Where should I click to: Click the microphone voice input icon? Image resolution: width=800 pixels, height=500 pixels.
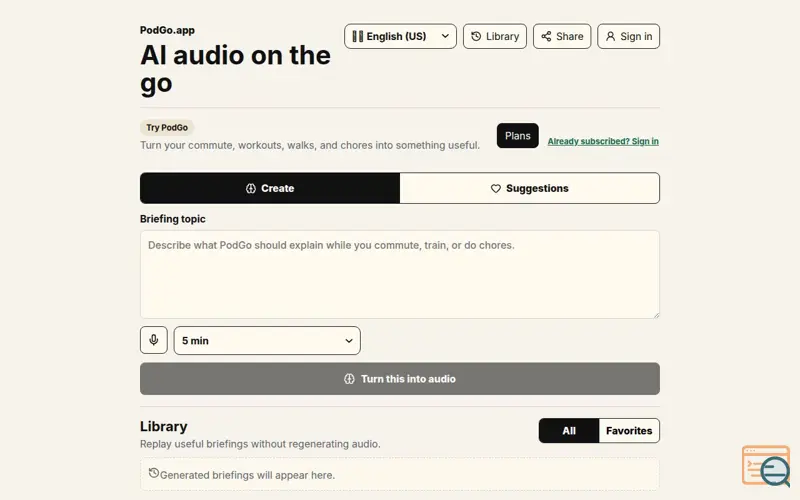tap(154, 340)
